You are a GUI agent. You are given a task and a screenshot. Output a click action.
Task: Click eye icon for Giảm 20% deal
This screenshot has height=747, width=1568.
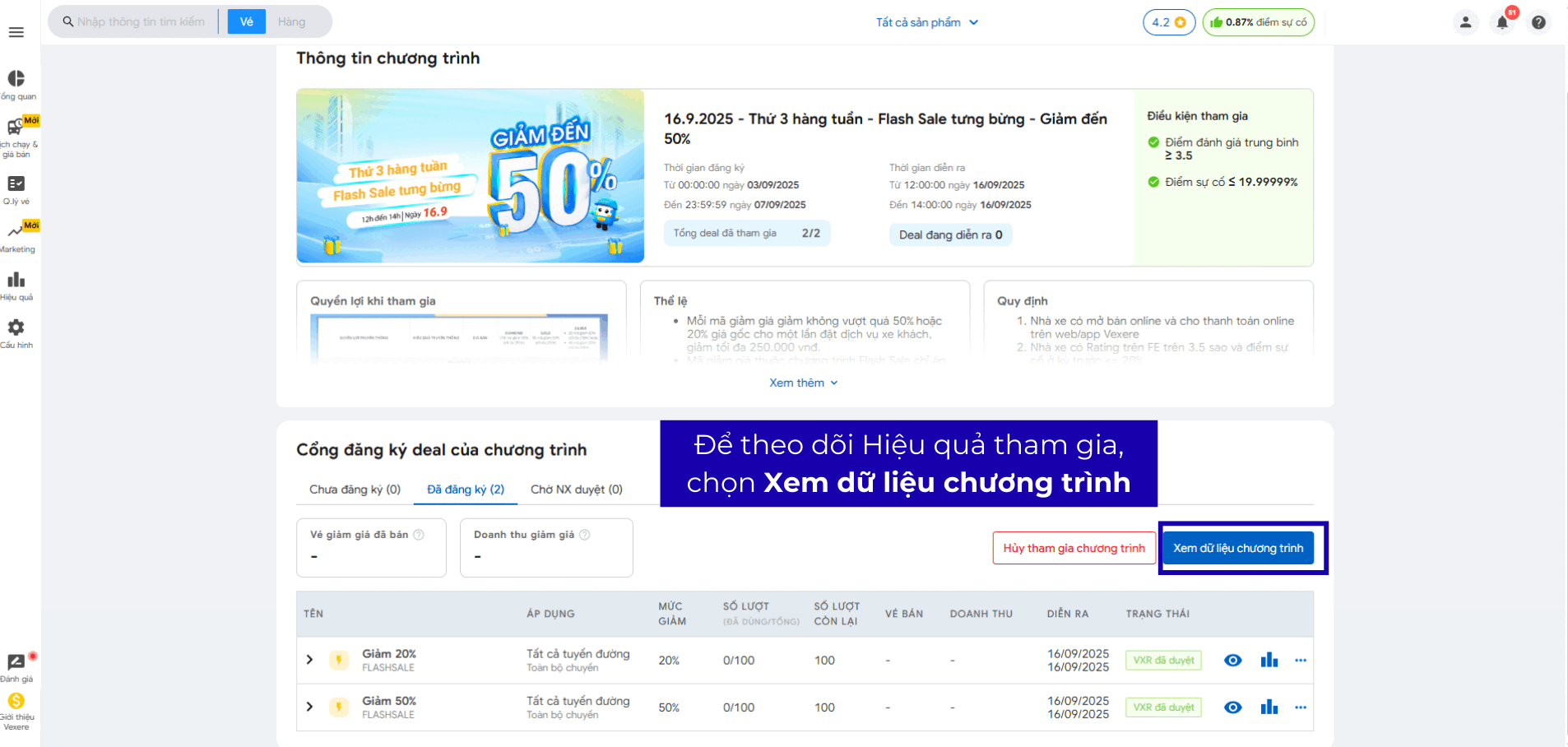(1232, 660)
